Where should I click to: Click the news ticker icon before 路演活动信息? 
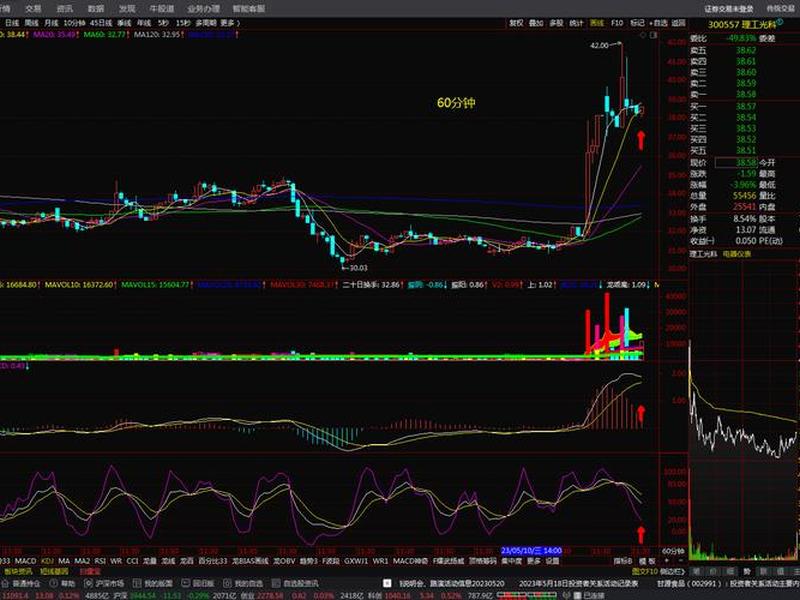pyautogui.click(x=387, y=583)
